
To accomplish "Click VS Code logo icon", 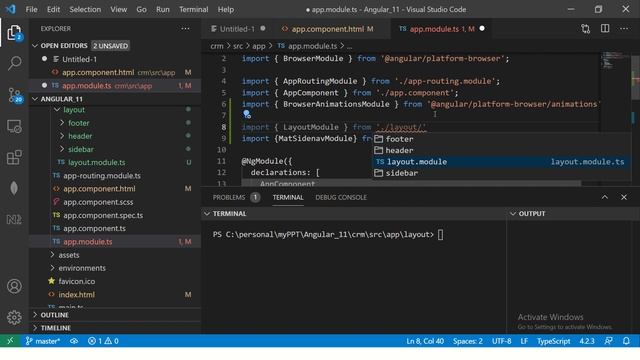I will click(11, 9).
